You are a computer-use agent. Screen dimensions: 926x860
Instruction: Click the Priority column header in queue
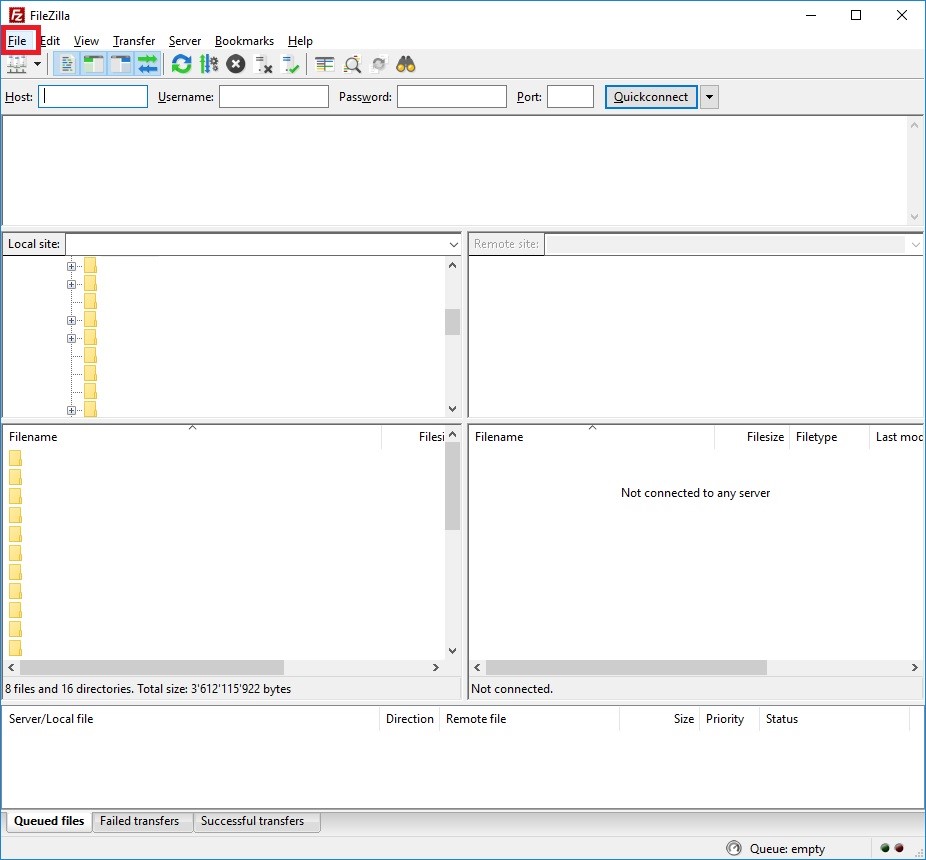click(729, 719)
